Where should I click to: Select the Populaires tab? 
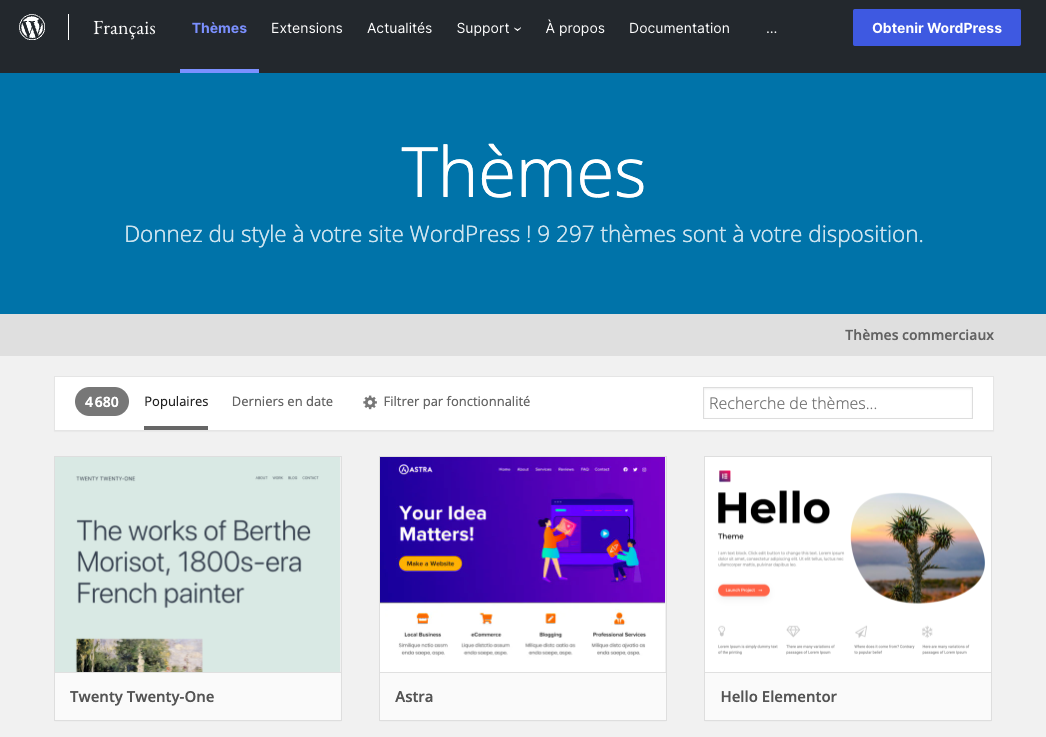tap(176, 402)
